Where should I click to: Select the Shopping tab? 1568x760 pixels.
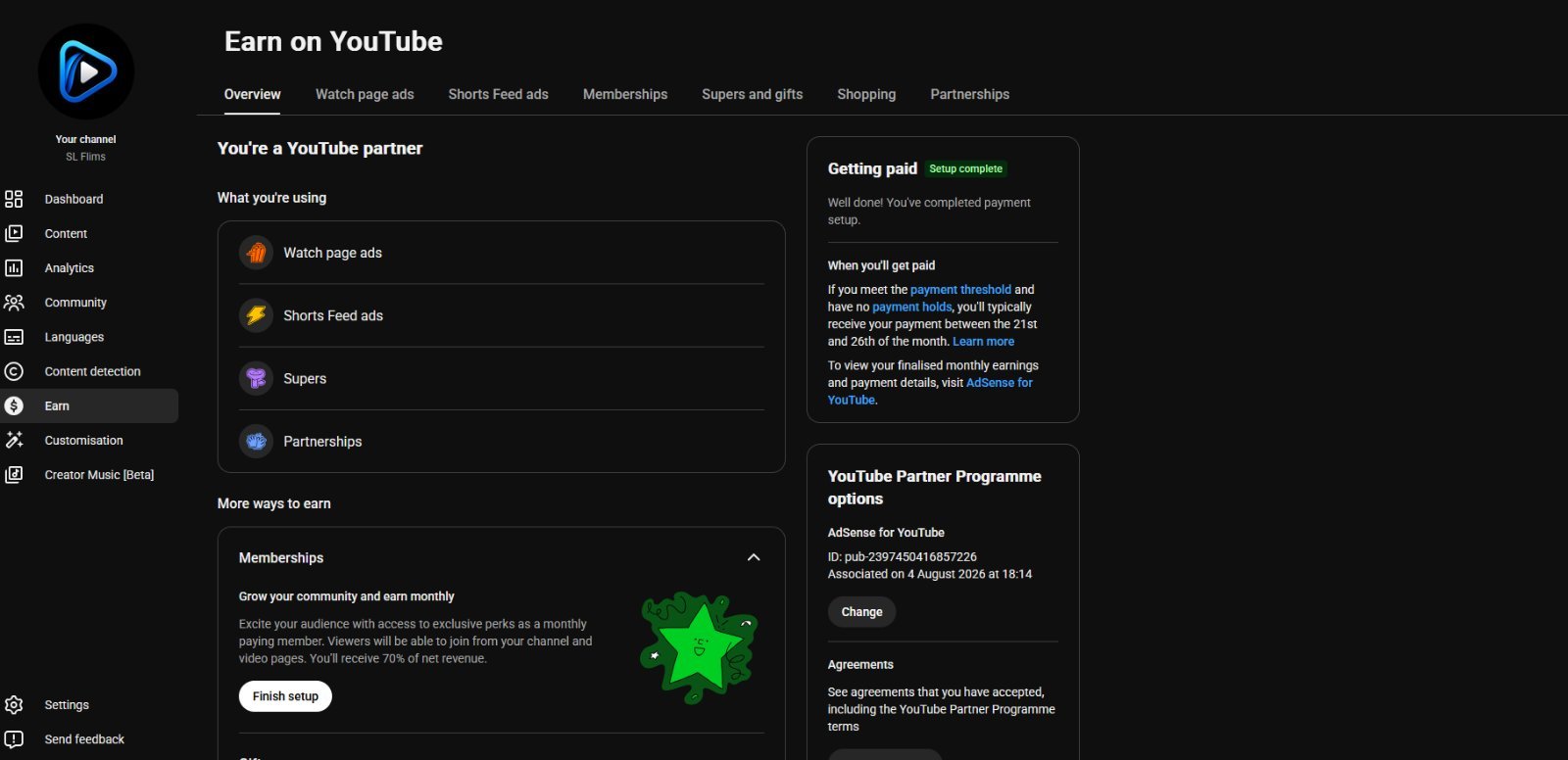pyautogui.click(x=866, y=94)
